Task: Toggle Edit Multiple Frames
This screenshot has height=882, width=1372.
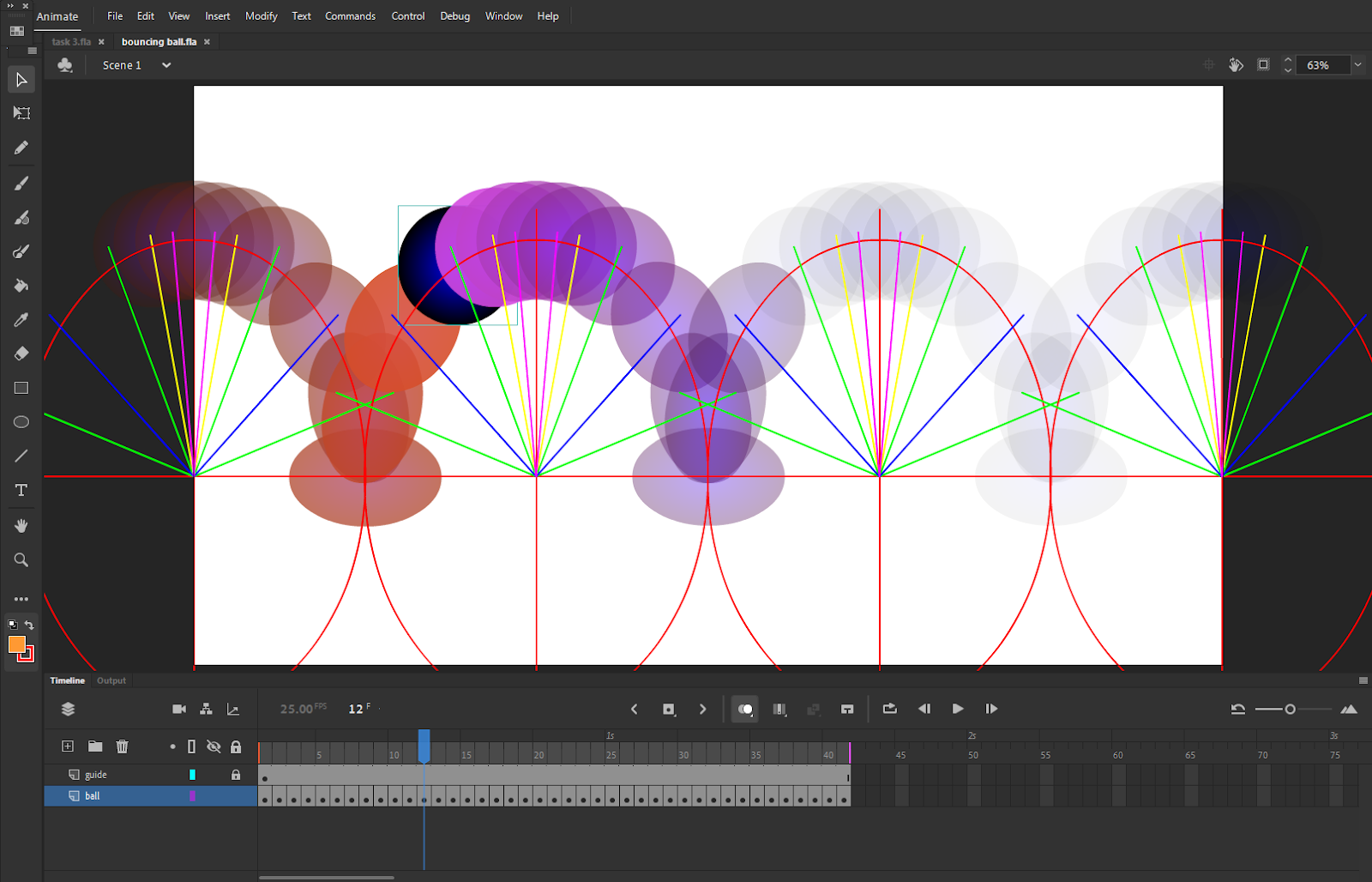Action: click(x=779, y=710)
